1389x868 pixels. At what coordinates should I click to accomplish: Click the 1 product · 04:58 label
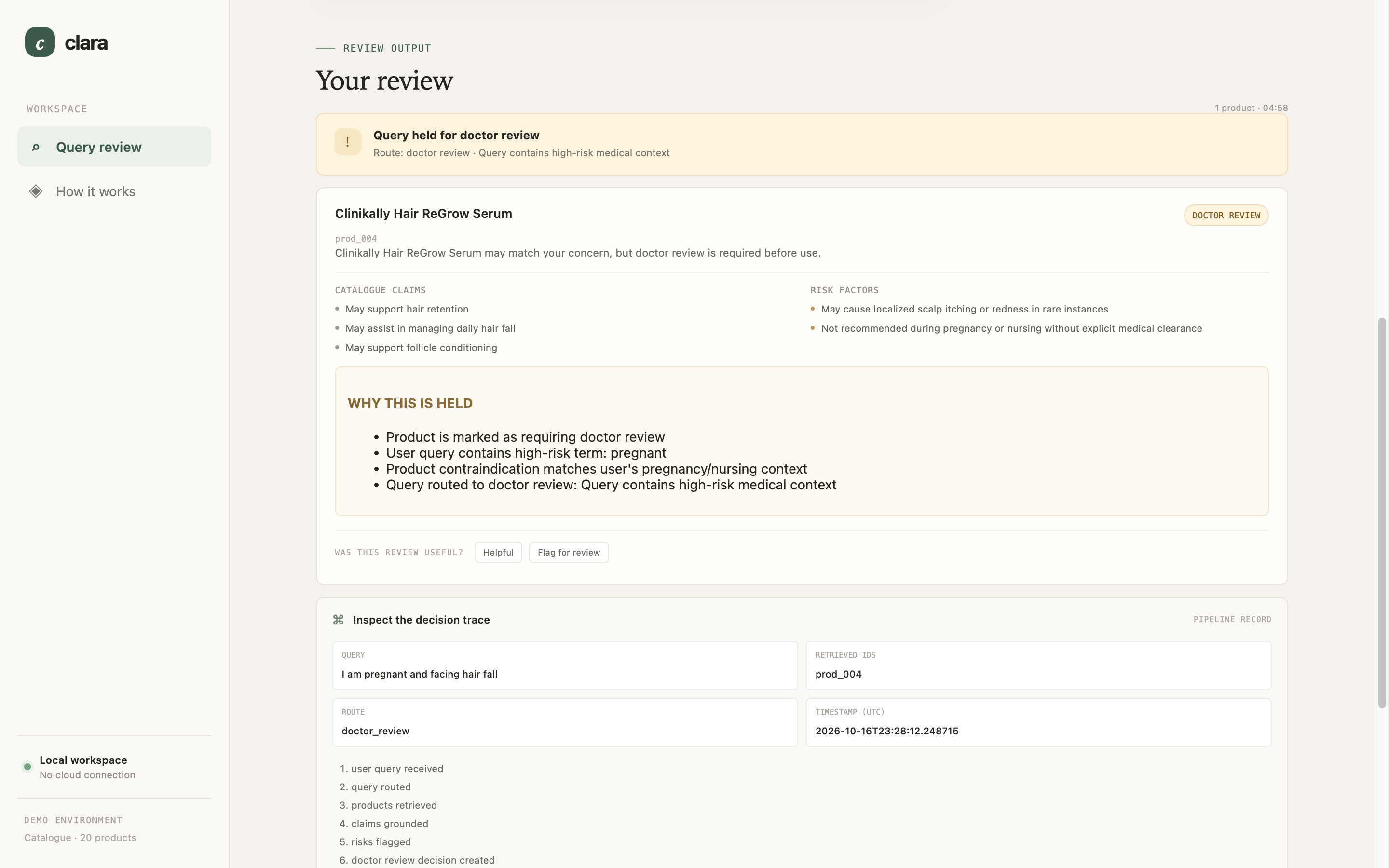coord(1251,108)
